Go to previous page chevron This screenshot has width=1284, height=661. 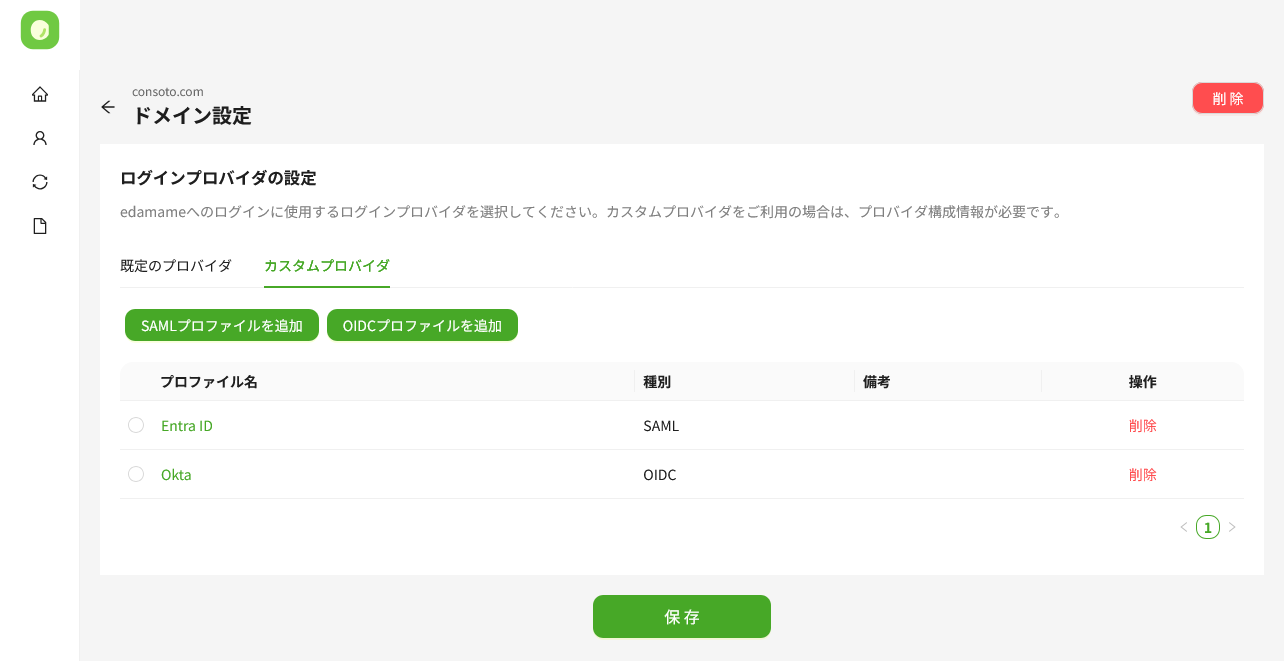coord(1184,527)
